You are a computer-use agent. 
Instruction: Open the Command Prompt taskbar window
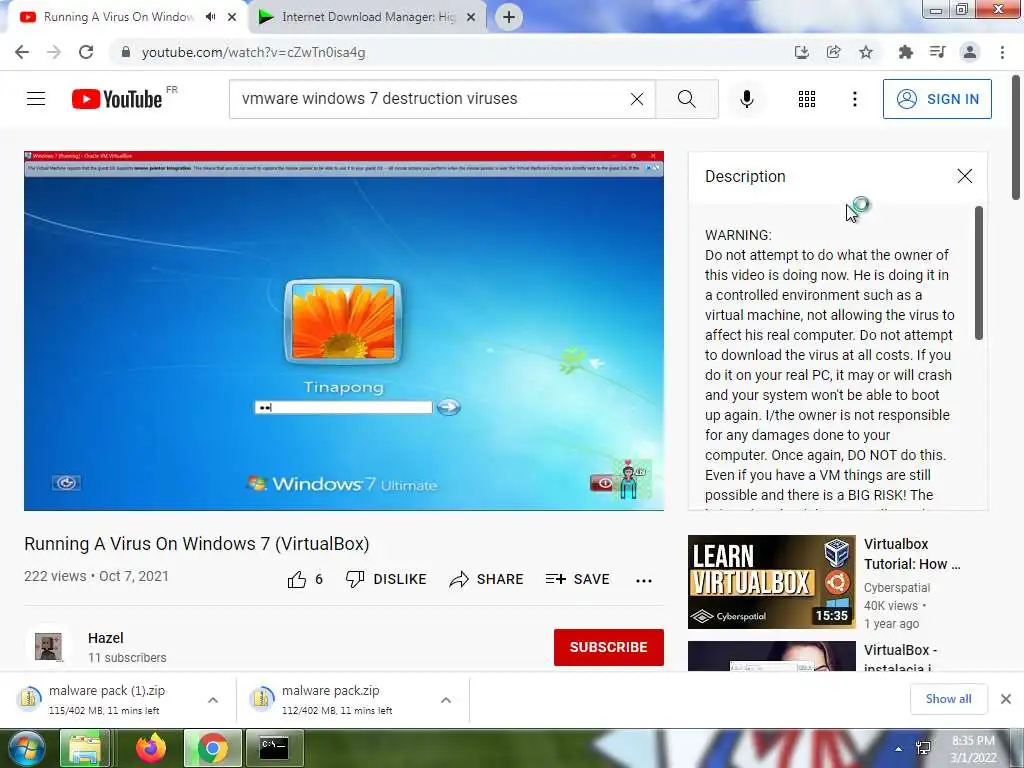click(274, 748)
